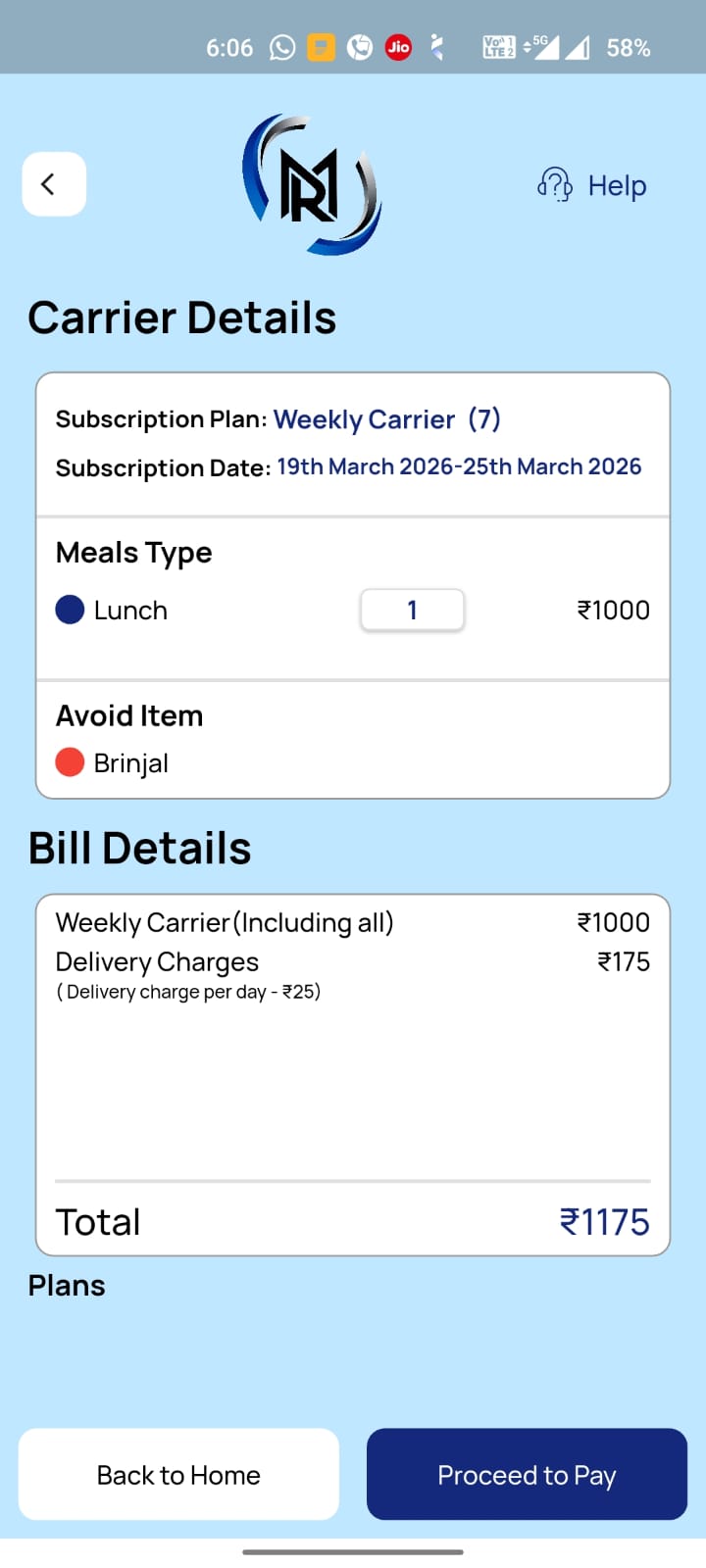Viewport: 706px width, 1568px height.
Task: Open WhatsApp notification icon in status bar
Action: coord(282,47)
